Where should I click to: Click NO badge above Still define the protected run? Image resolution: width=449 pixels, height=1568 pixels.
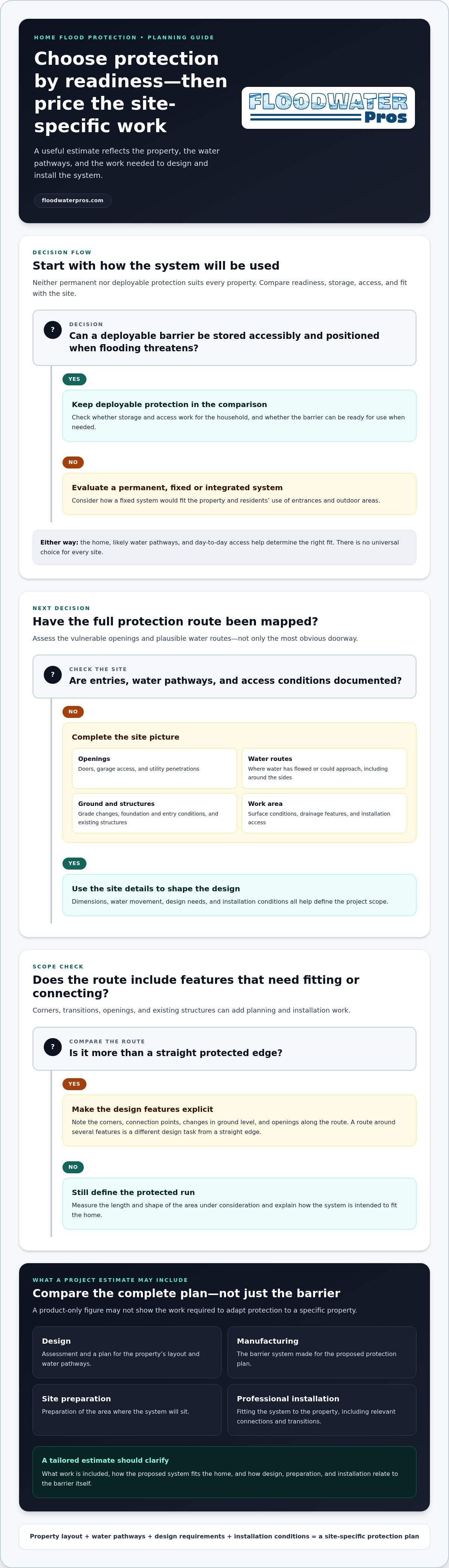coord(73,1167)
